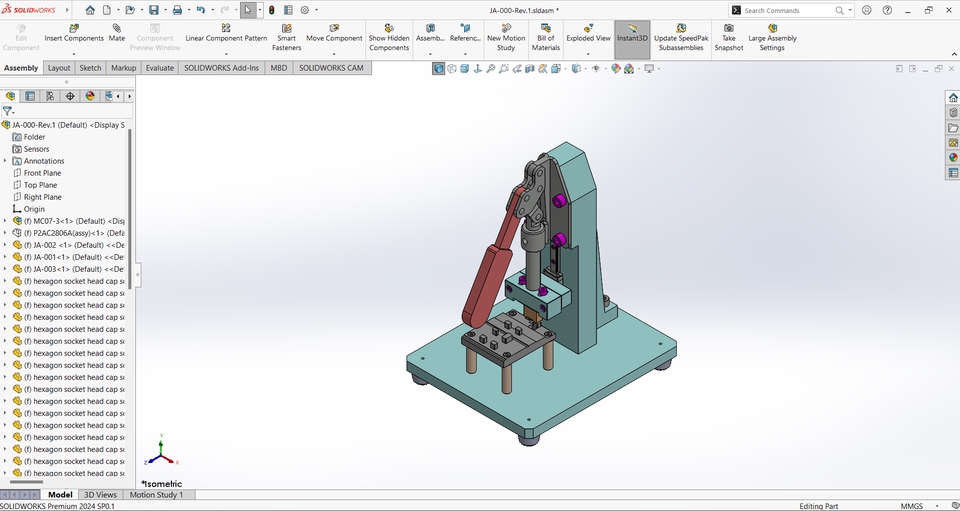Click Take Snapshot camera tool

pyautogui.click(x=729, y=37)
